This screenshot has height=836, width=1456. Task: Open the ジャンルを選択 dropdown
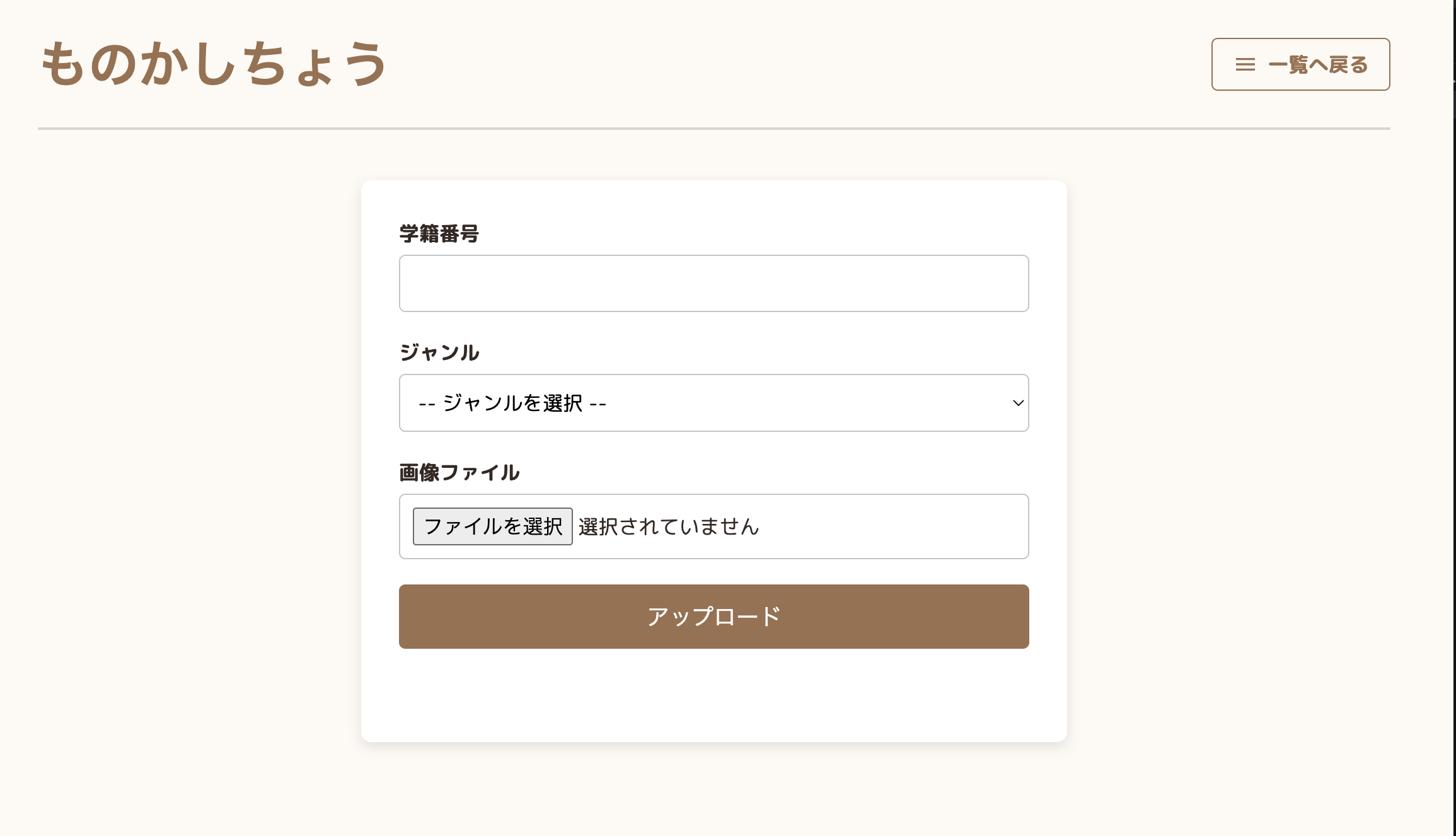point(714,403)
